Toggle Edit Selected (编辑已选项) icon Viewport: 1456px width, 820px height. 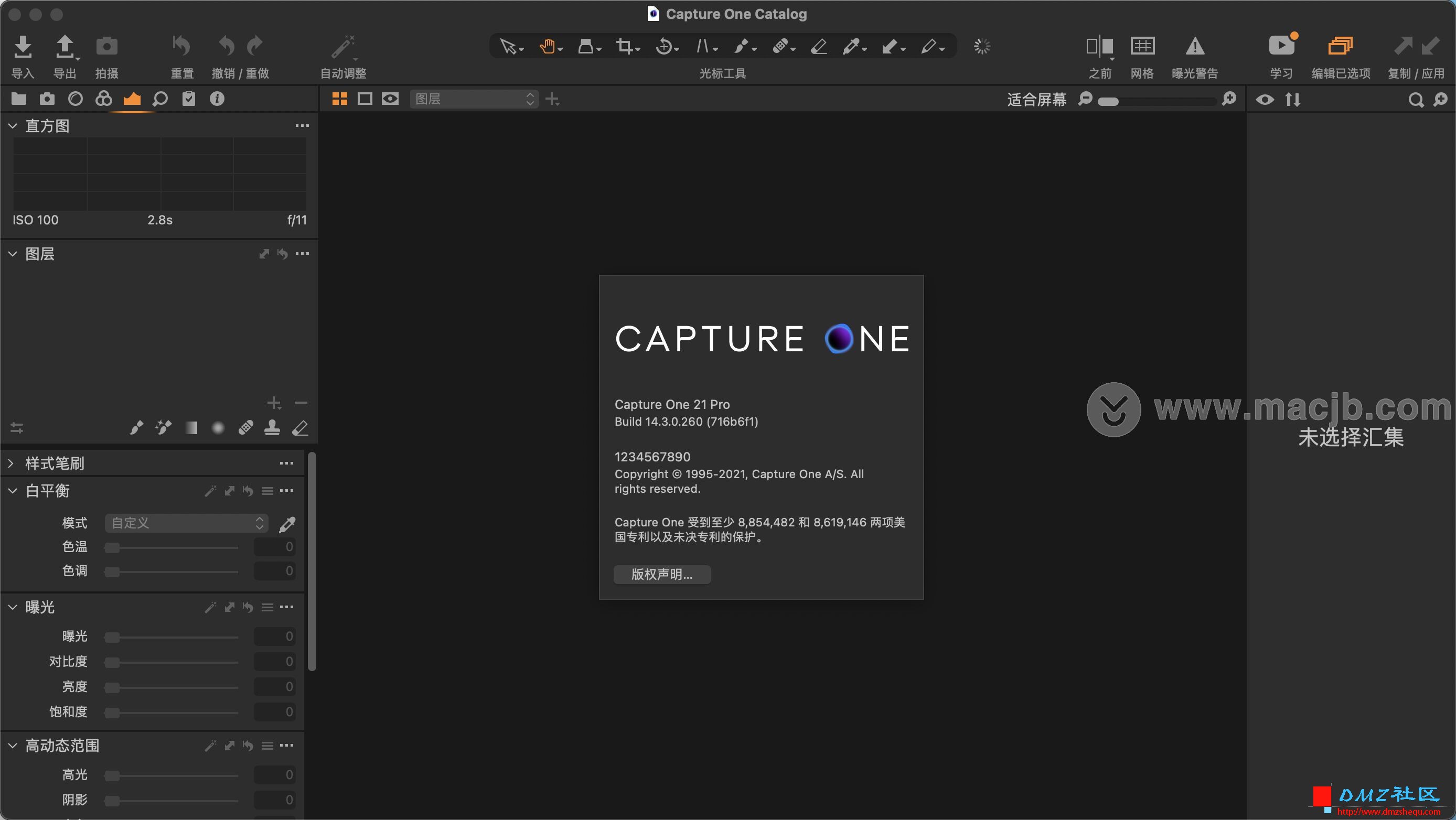pos(1340,46)
